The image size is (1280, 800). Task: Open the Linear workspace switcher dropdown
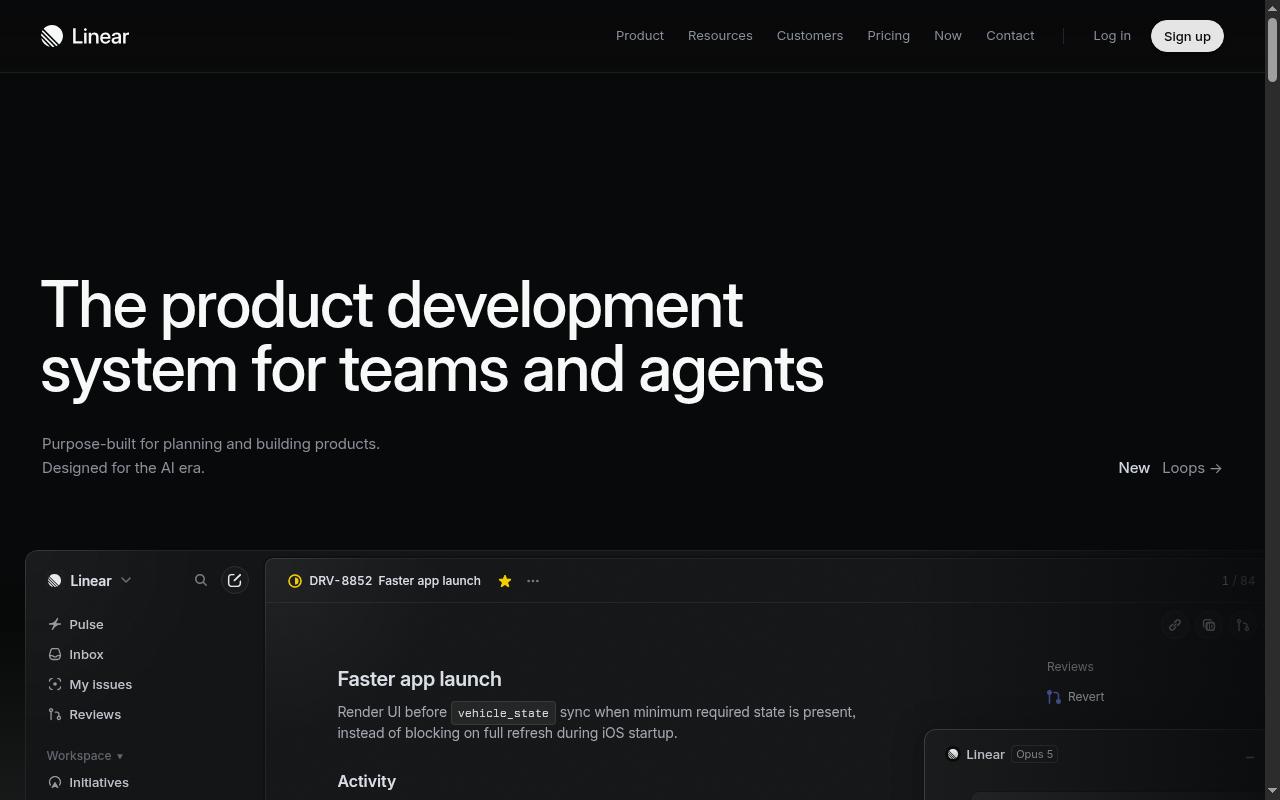tap(90, 580)
